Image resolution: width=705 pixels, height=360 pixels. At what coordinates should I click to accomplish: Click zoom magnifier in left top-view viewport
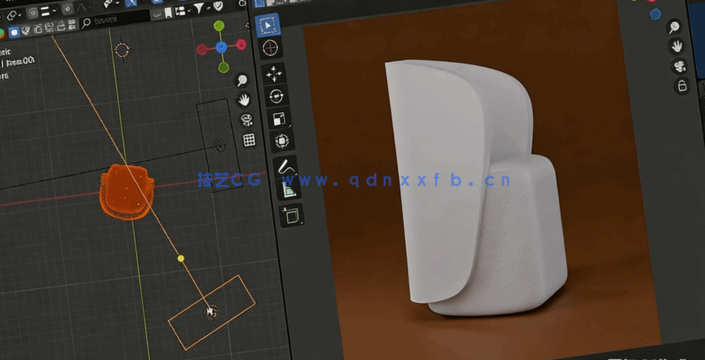coord(242,80)
